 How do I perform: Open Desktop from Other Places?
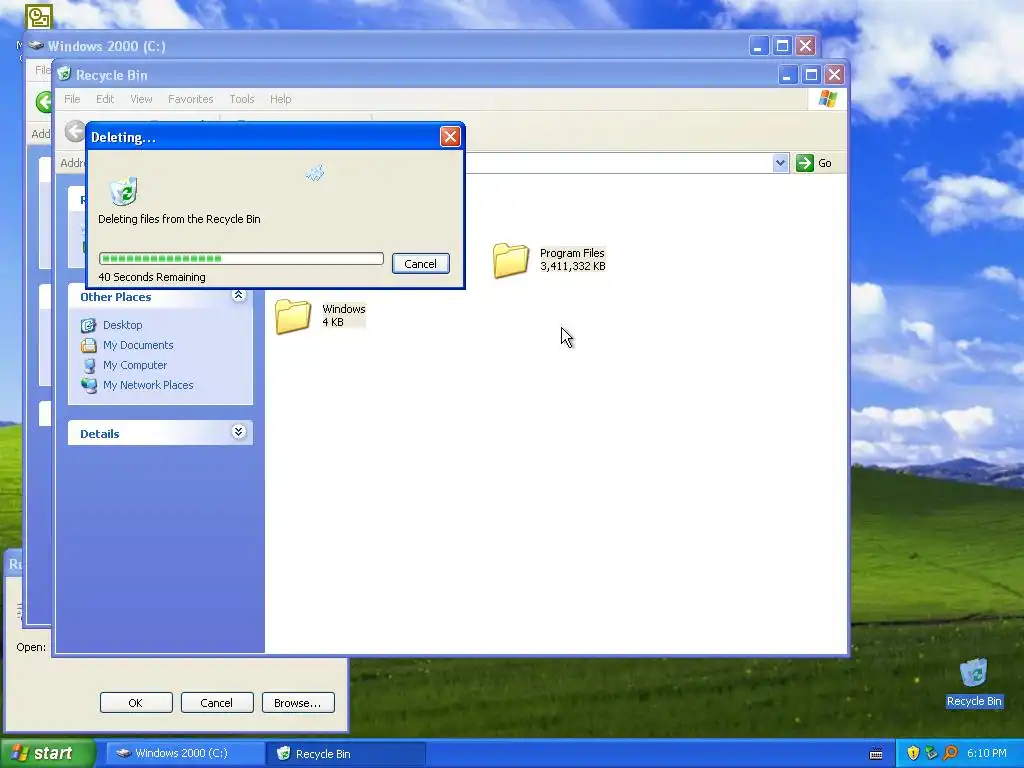pos(122,325)
